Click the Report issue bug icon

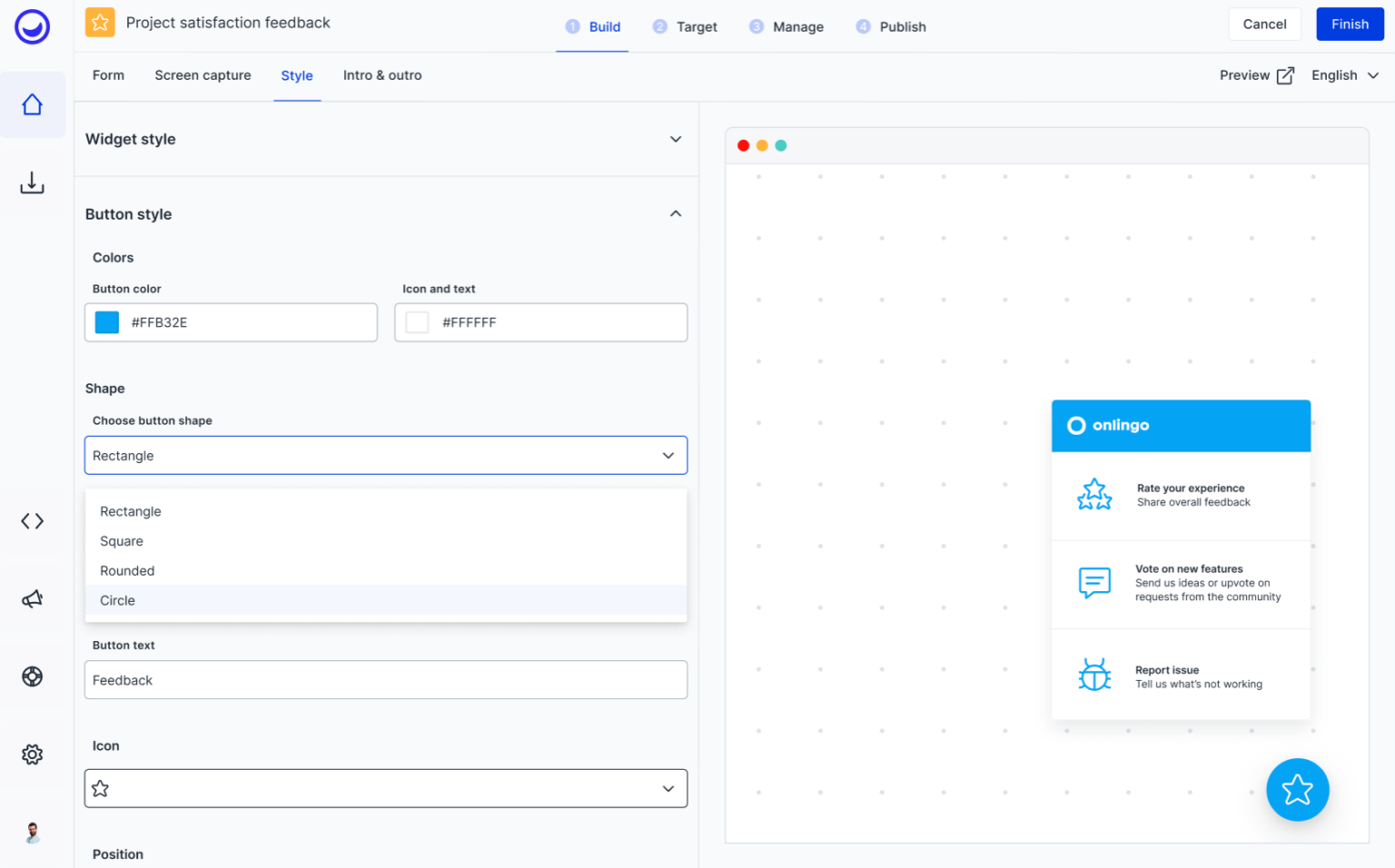tap(1094, 675)
